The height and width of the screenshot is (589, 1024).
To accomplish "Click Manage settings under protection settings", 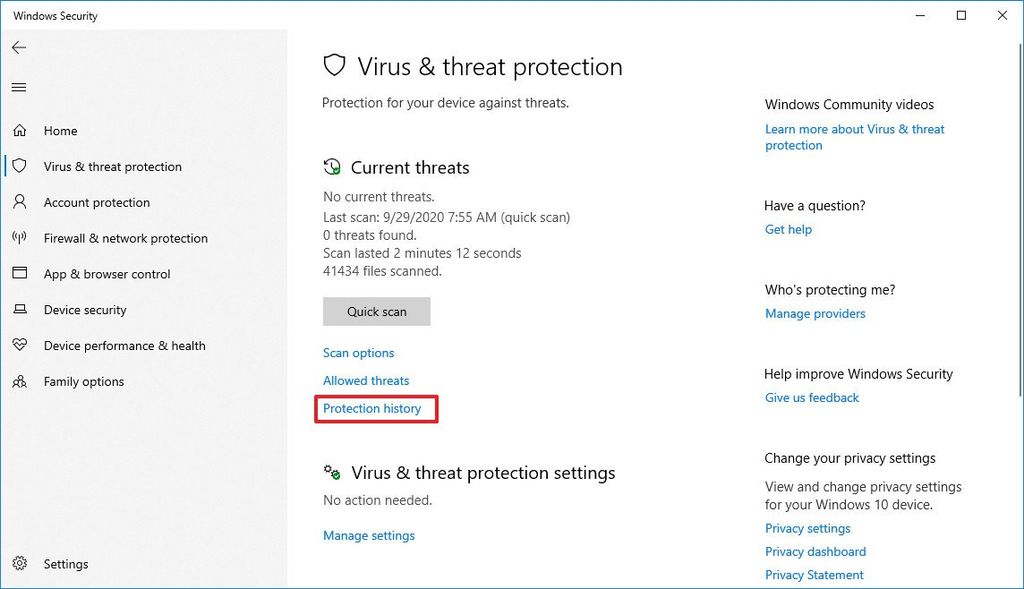I will click(x=368, y=535).
